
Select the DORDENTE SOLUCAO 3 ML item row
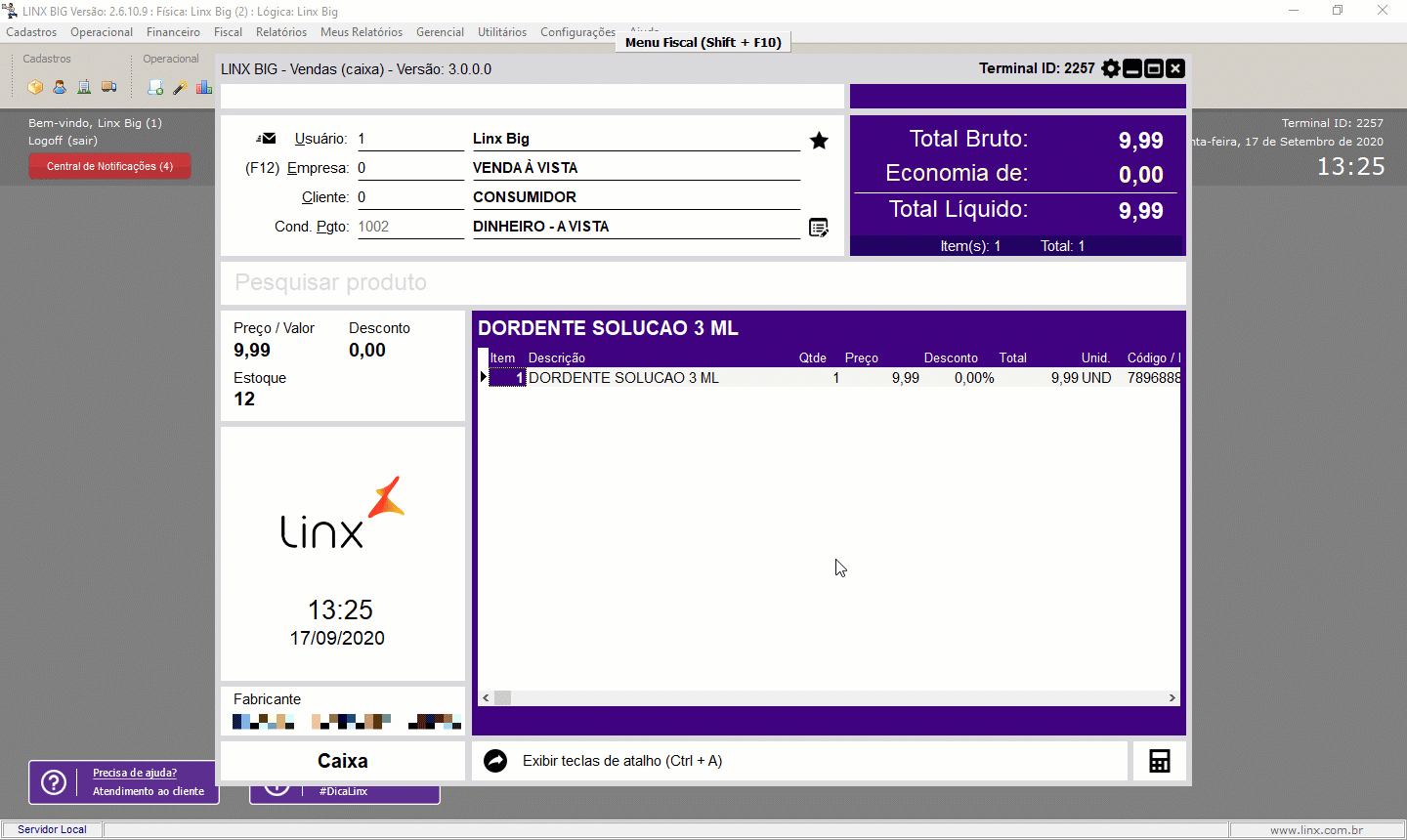(834, 378)
